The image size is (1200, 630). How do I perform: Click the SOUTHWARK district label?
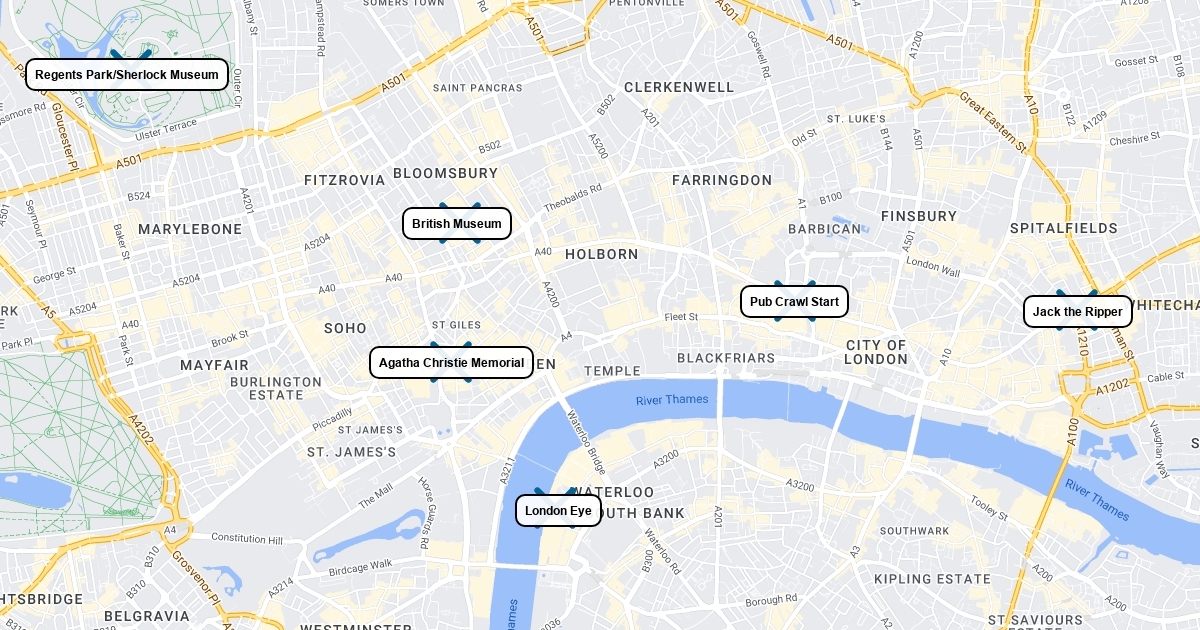click(914, 531)
